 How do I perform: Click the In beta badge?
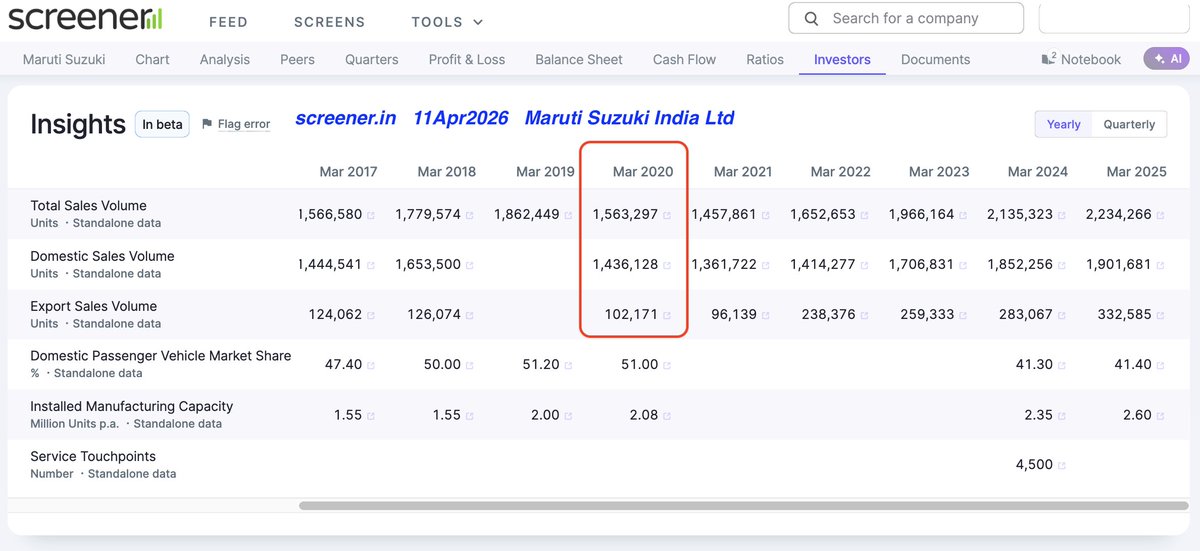[x=162, y=124]
